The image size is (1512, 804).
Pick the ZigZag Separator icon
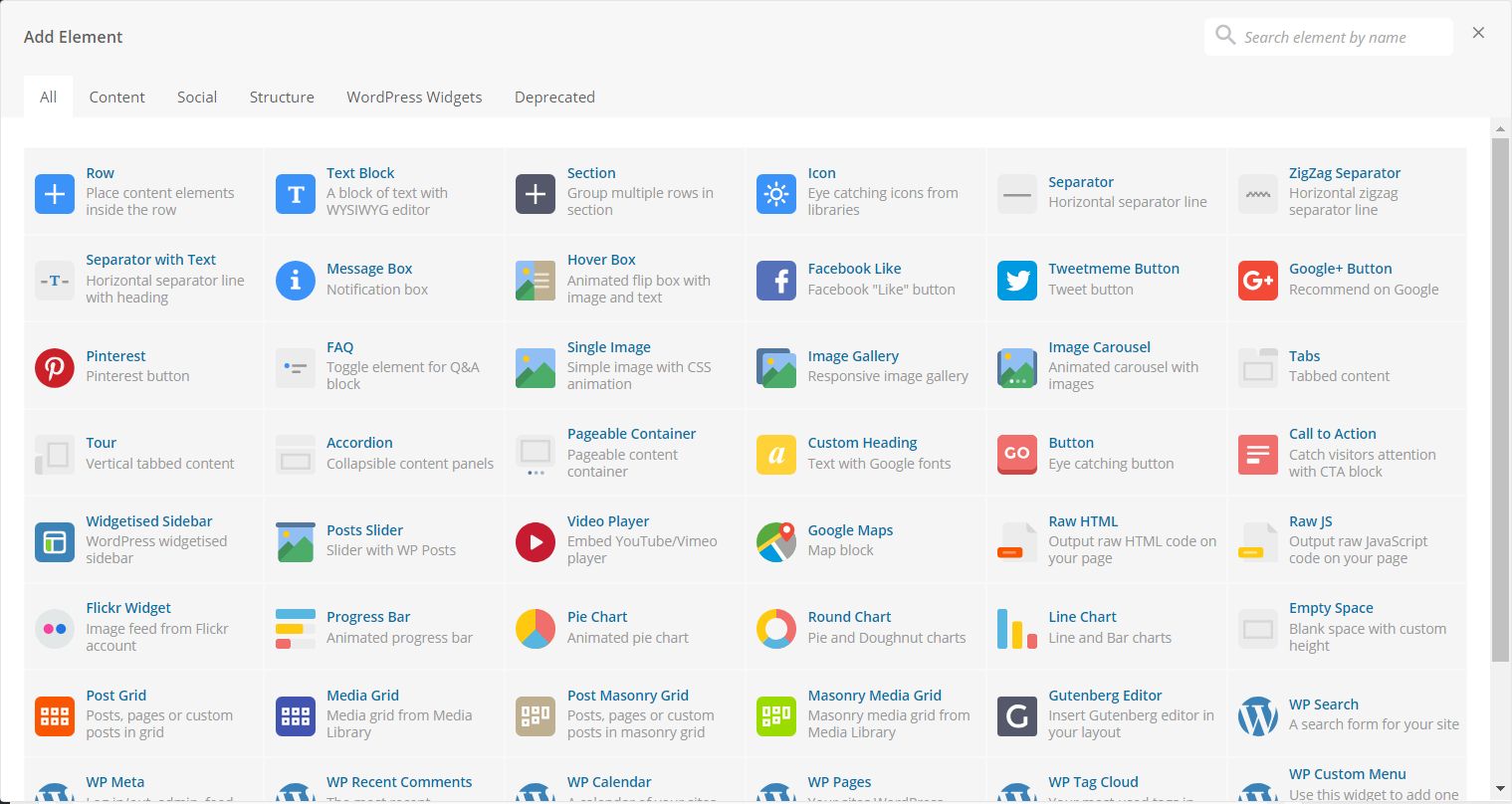[1258, 194]
